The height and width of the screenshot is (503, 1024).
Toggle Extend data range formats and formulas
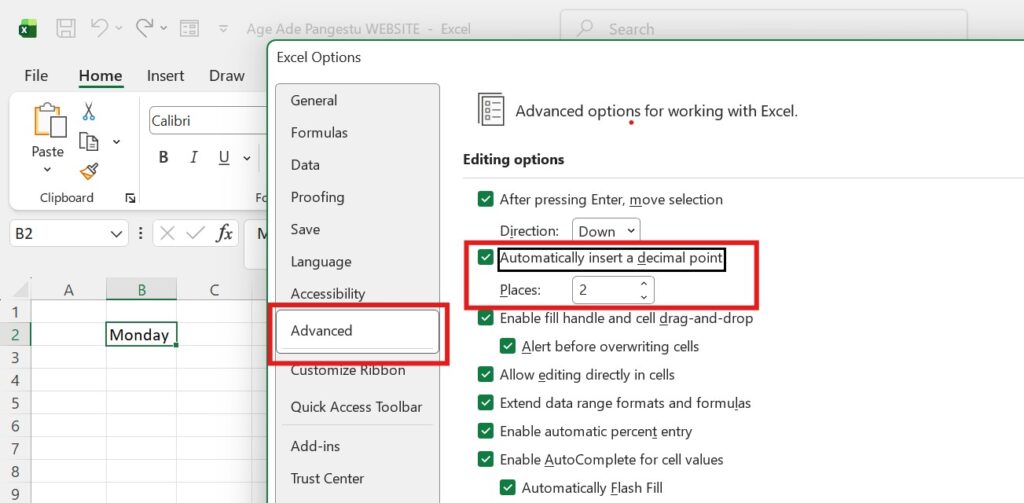(x=485, y=403)
